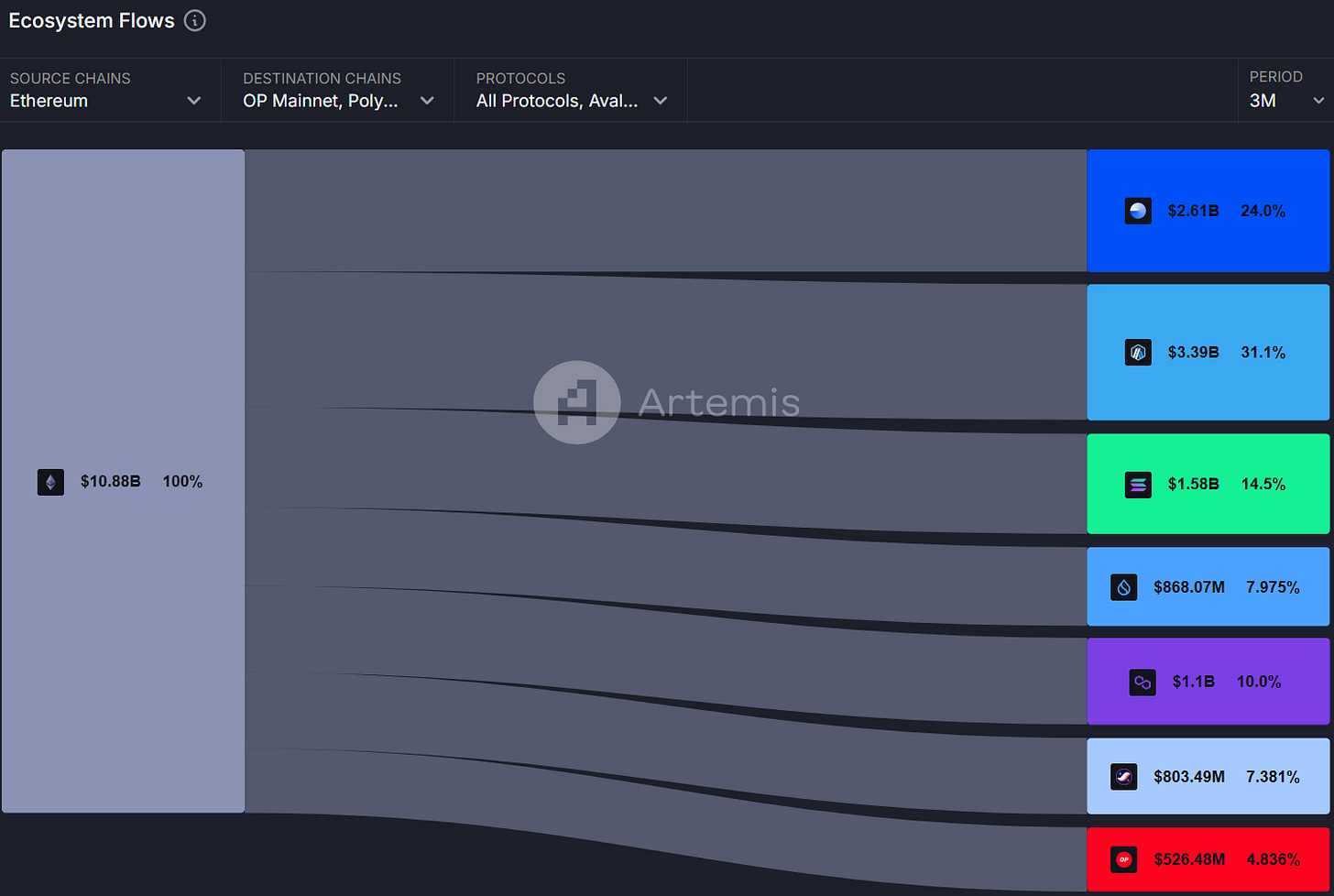1334x896 pixels.
Task: Click the $3.39B value
Action: click(1194, 353)
